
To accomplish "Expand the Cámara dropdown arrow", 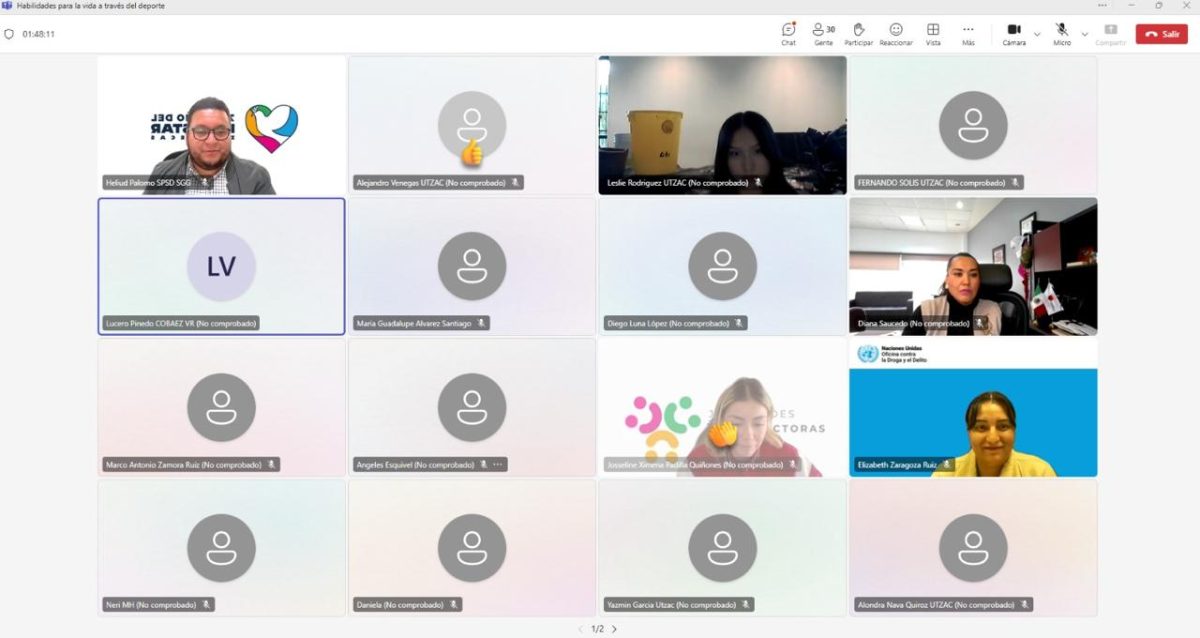I will click(1037, 33).
